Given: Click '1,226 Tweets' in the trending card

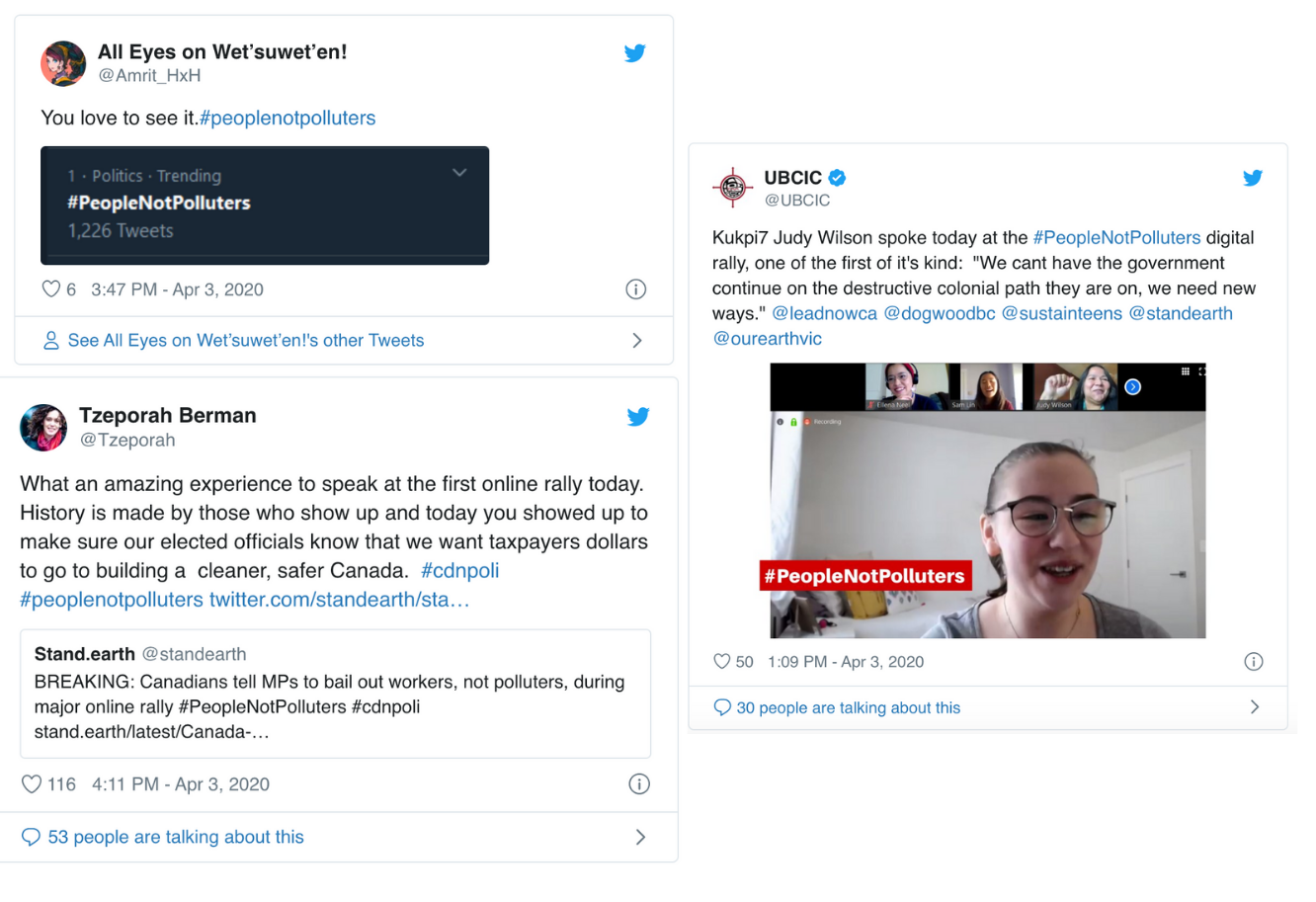Looking at the screenshot, I should (x=121, y=231).
